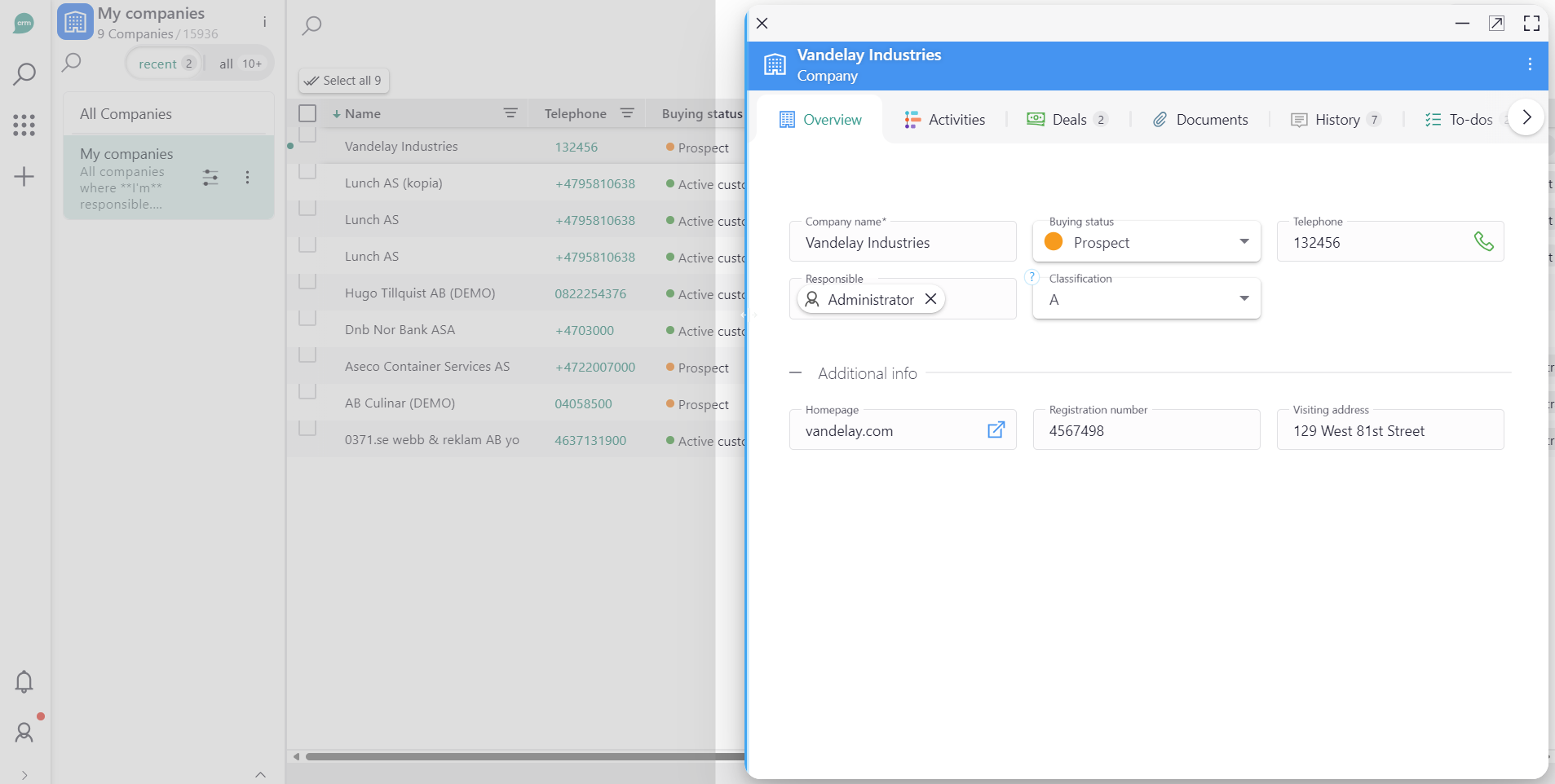Screen dimensions: 1555x784
Task: Open the Deals tab
Action: point(1067,120)
